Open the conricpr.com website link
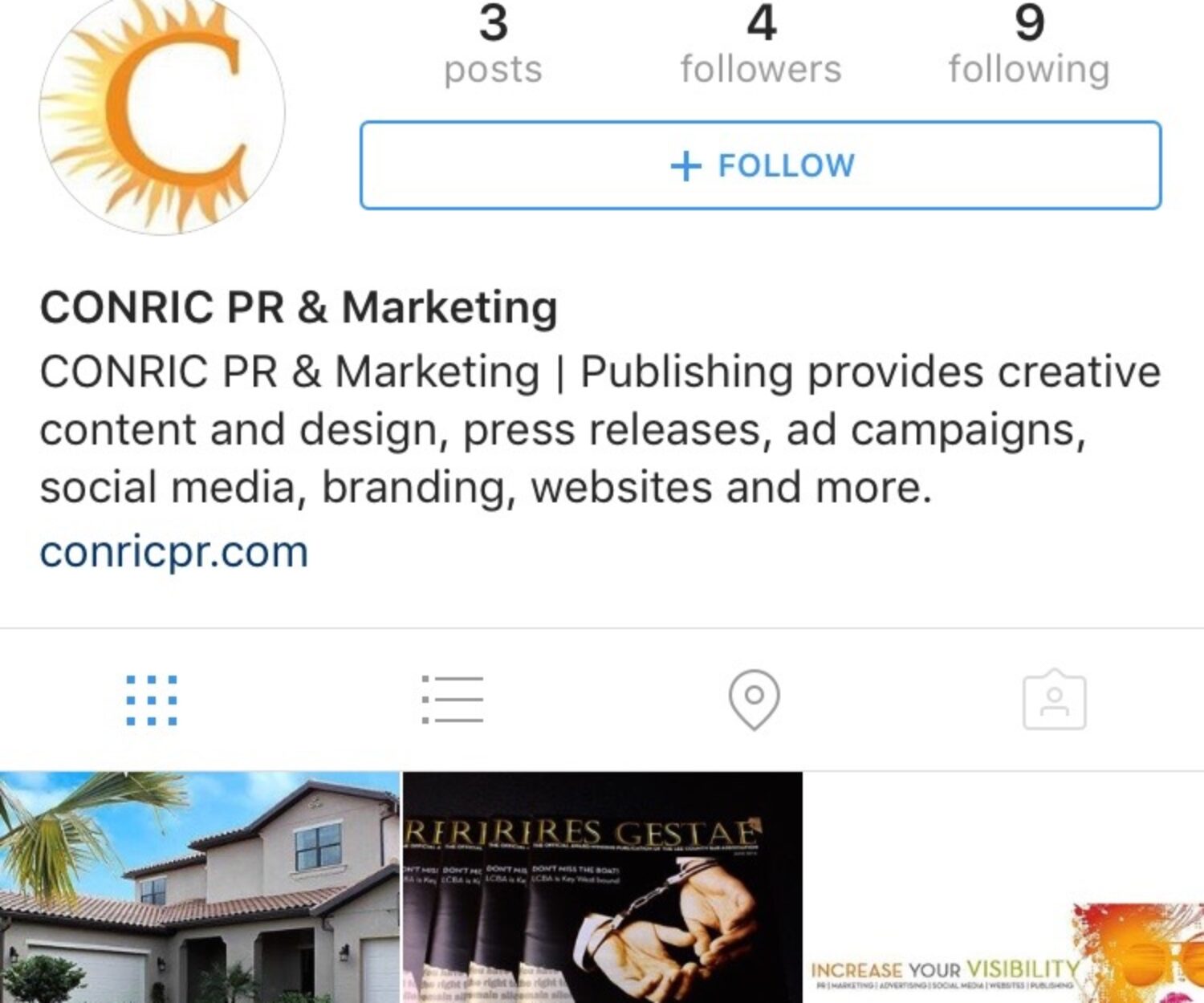1204x1003 pixels. click(x=174, y=552)
